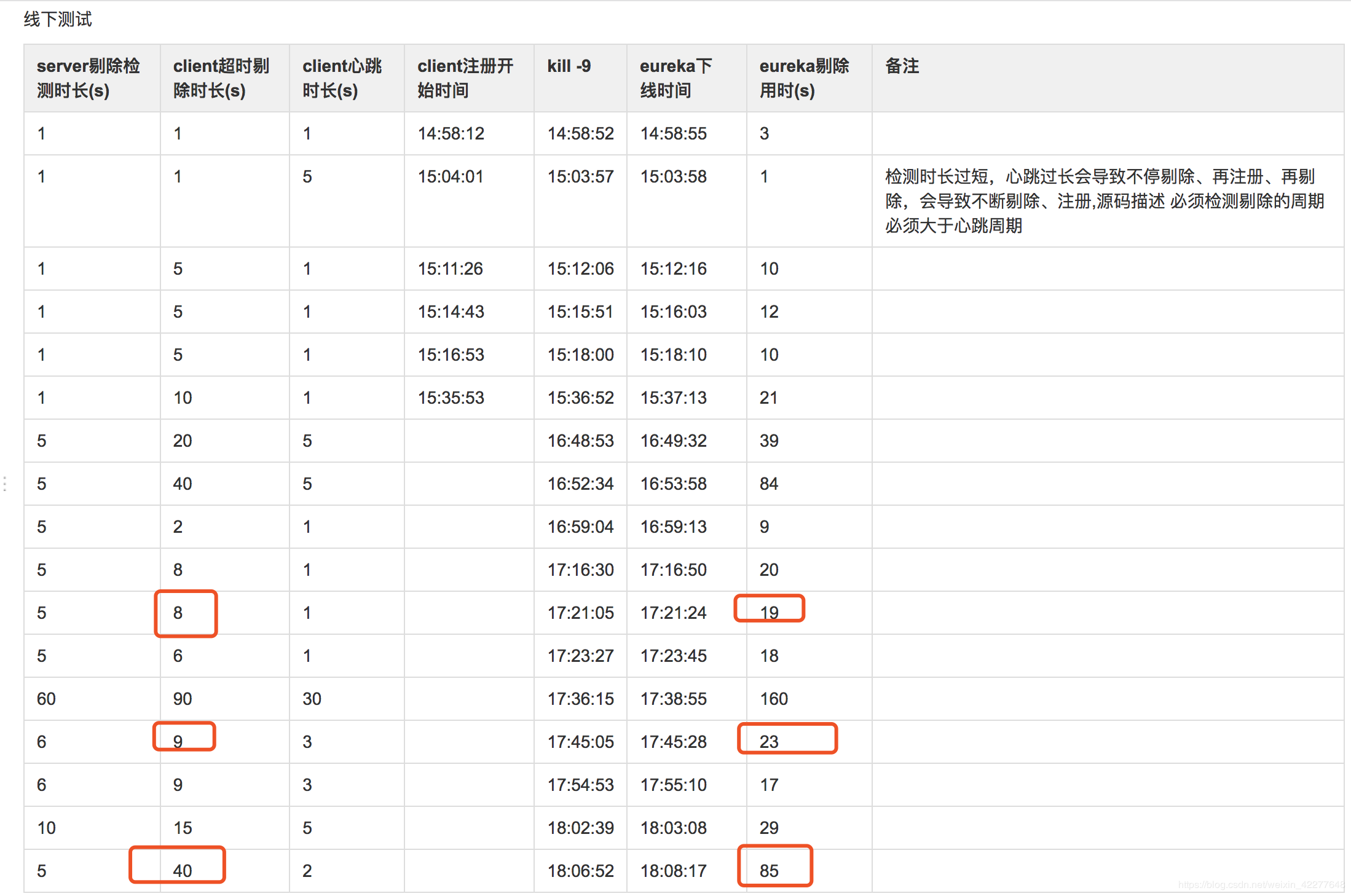Select kill time 16:59:04
This screenshot has height=896, width=1351.
point(581,527)
